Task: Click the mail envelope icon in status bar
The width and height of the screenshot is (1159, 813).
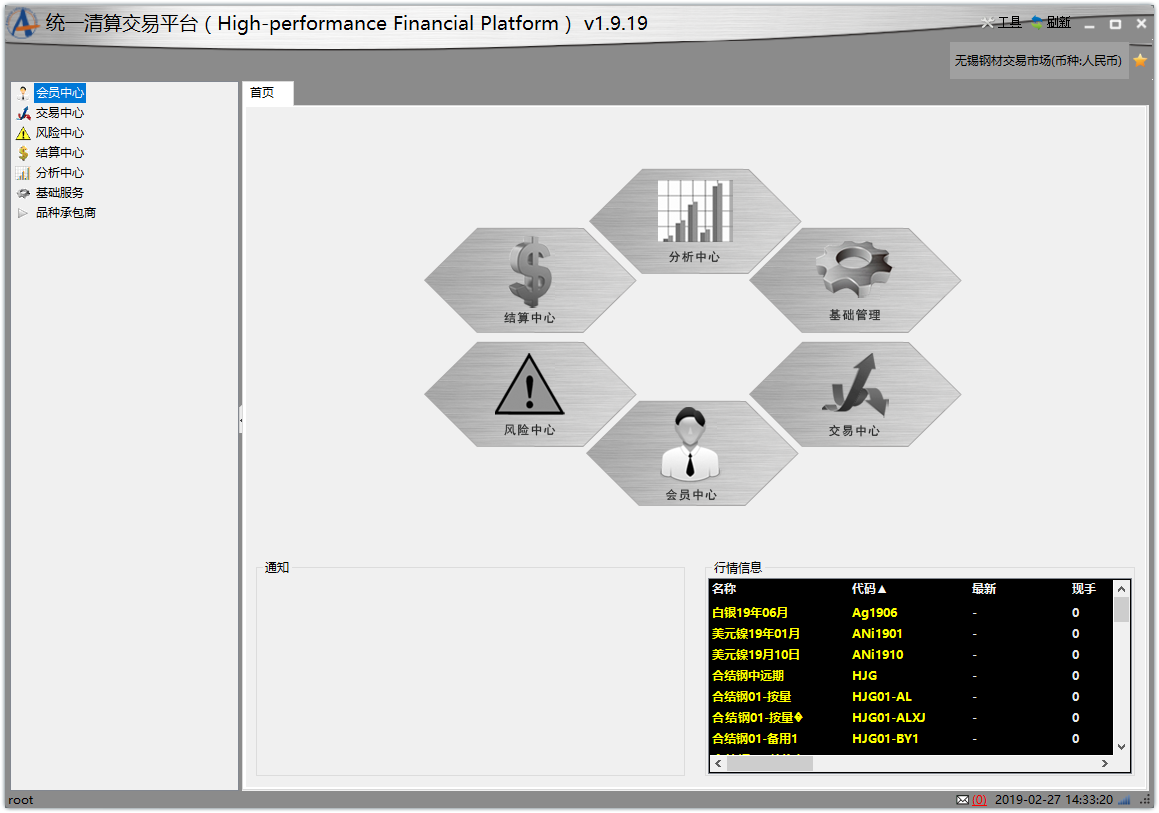Action: pos(962,800)
